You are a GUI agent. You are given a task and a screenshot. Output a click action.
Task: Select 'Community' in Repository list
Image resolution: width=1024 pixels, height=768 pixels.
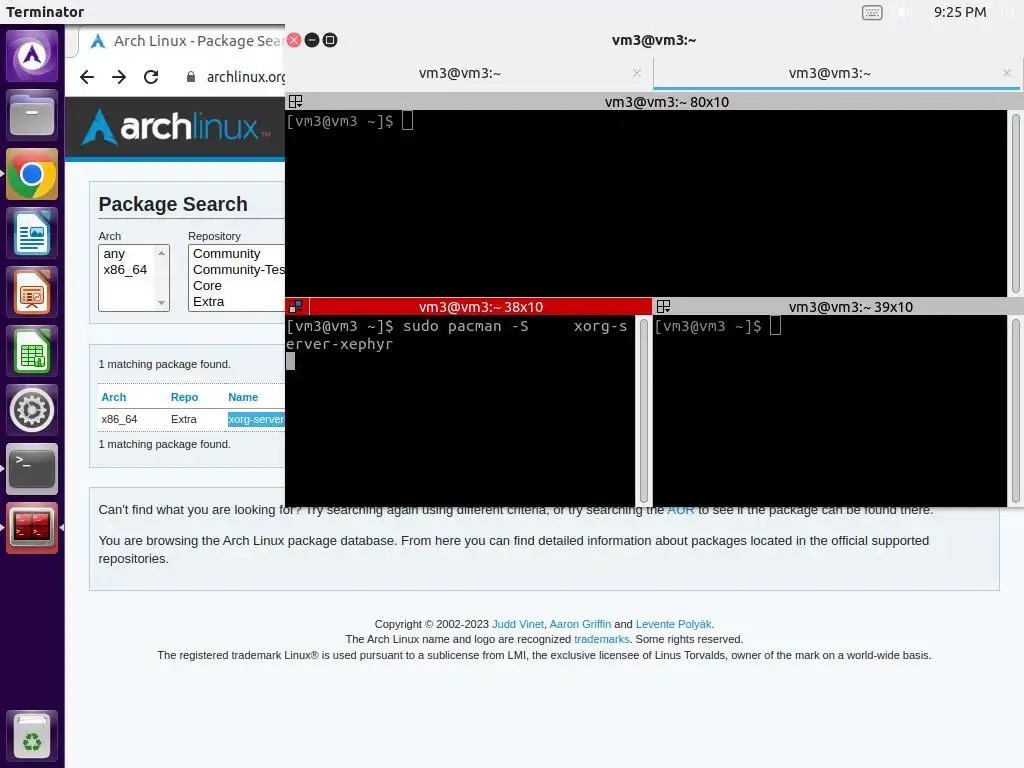pyautogui.click(x=227, y=254)
